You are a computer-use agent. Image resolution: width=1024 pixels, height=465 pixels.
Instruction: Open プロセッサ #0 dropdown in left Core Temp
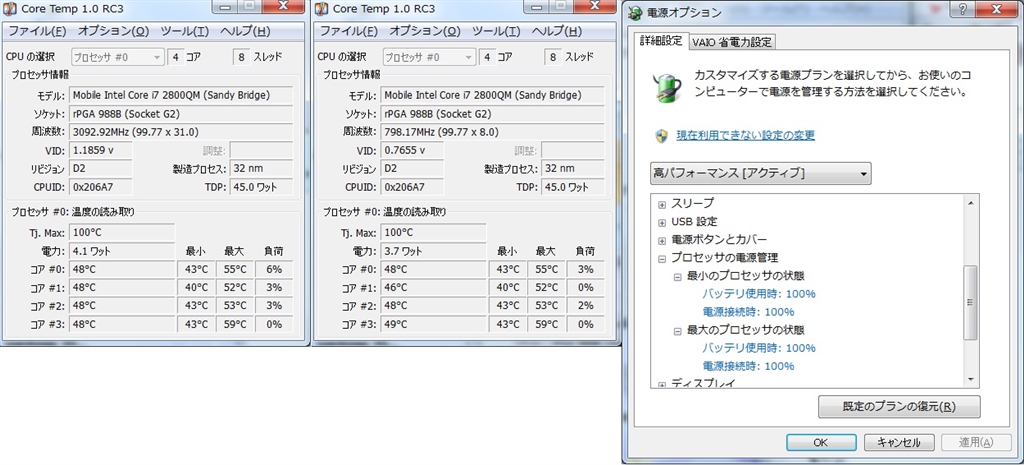pyautogui.click(x=118, y=57)
